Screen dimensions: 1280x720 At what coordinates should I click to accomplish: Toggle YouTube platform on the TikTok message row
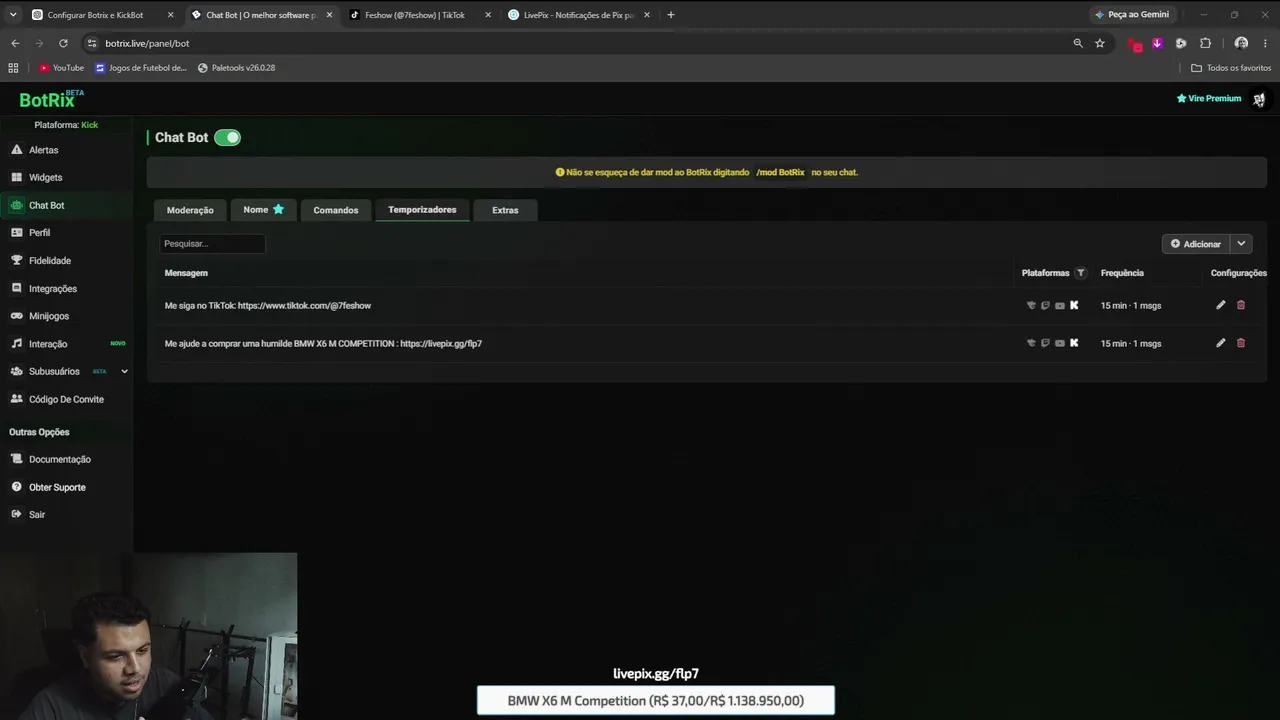(x=1060, y=305)
